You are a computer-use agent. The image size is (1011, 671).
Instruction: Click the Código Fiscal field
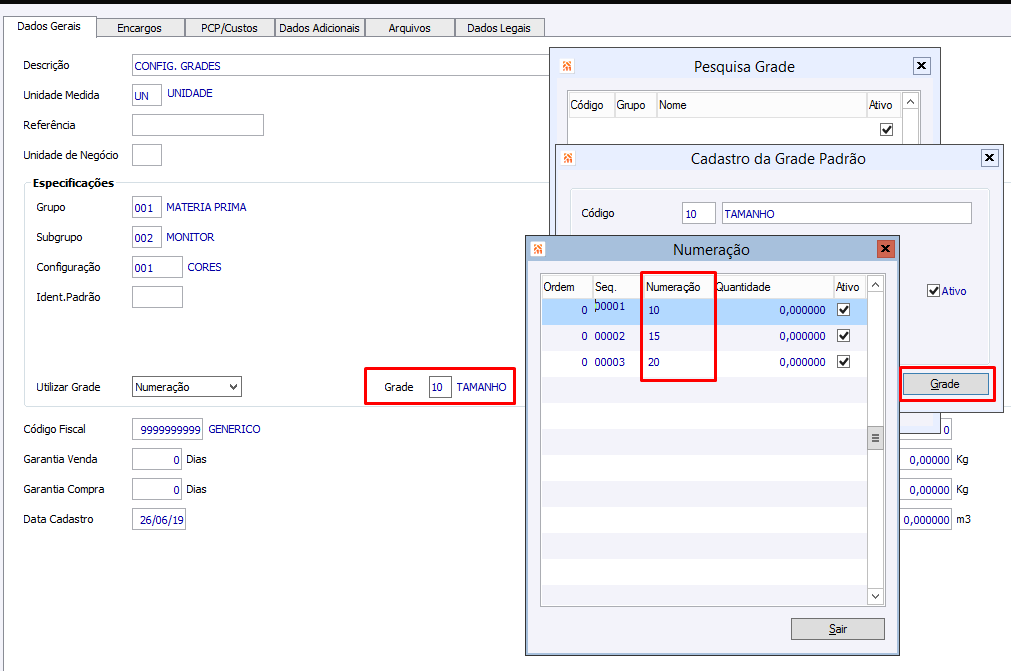(x=167, y=429)
